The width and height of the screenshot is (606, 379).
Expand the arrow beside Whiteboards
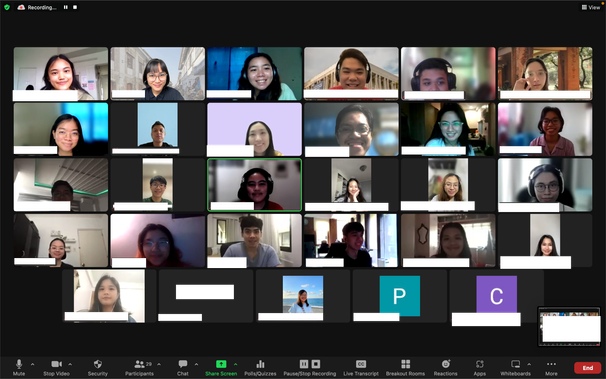(529, 364)
